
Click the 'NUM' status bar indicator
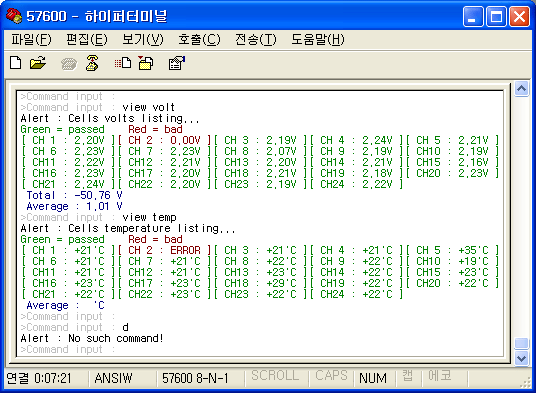click(x=373, y=378)
